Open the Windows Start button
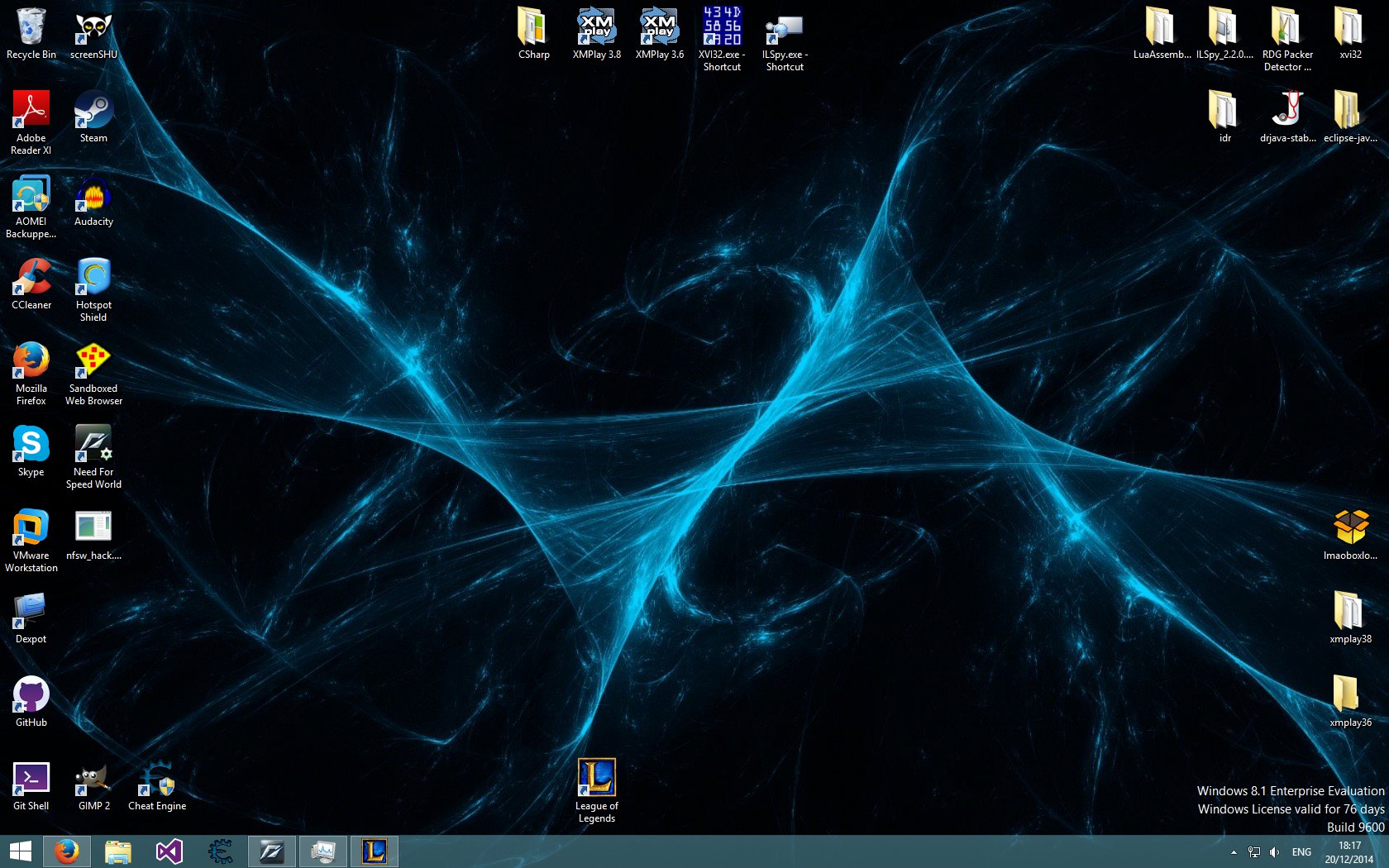This screenshot has height=868, width=1389. 20,851
